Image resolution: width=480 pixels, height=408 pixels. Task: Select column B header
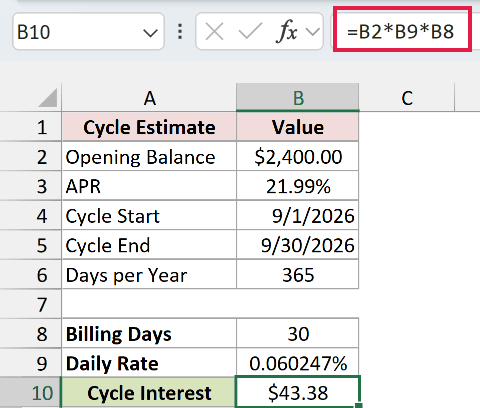298,98
